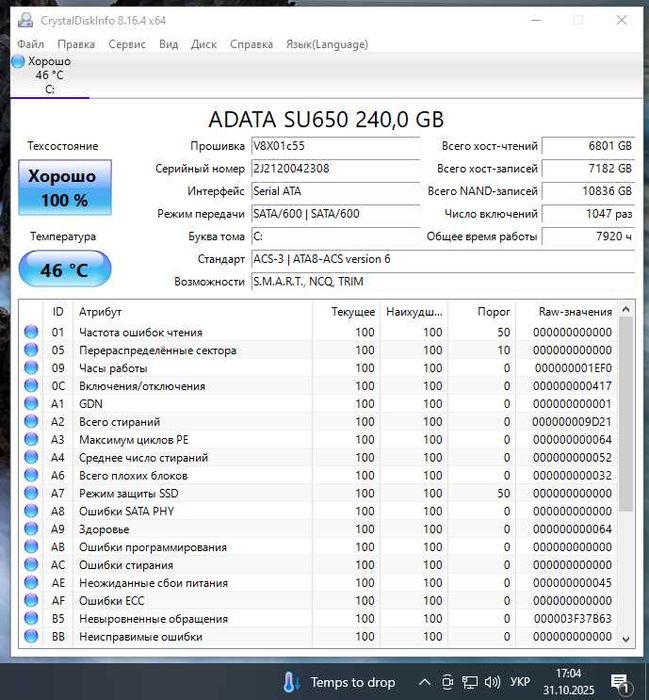Click the Стандарт field ACS-3
Viewport: 649px width, 700px height.
[443, 259]
